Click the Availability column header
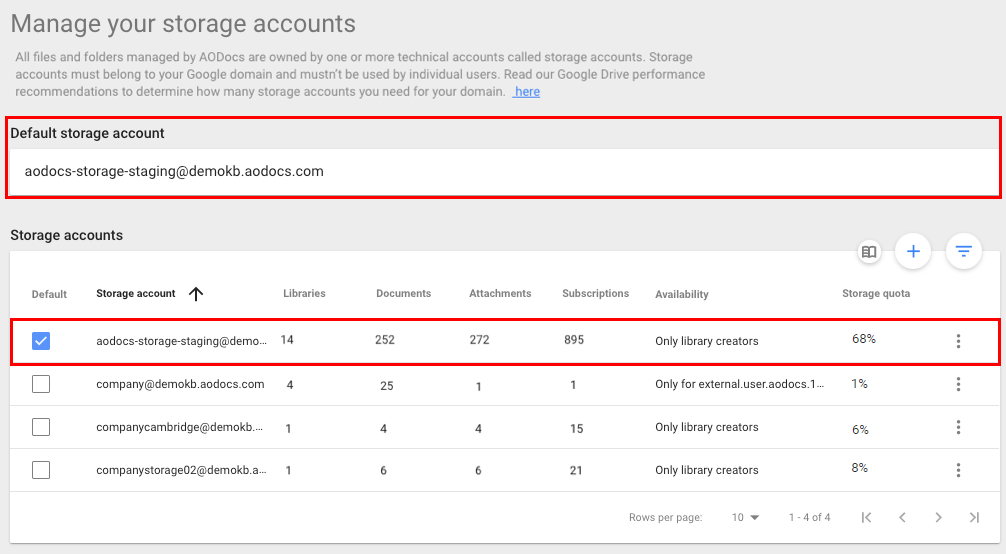Viewport: 1006px width, 554px height. tap(681, 294)
